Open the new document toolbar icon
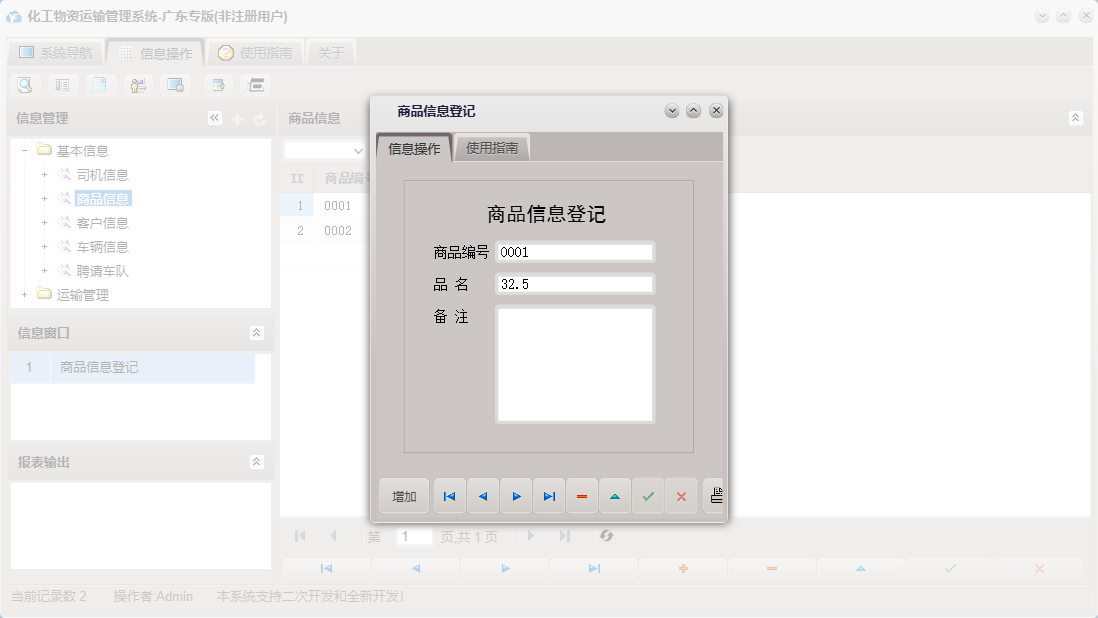Screen dimensions: 1098x618 (x=101, y=85)
